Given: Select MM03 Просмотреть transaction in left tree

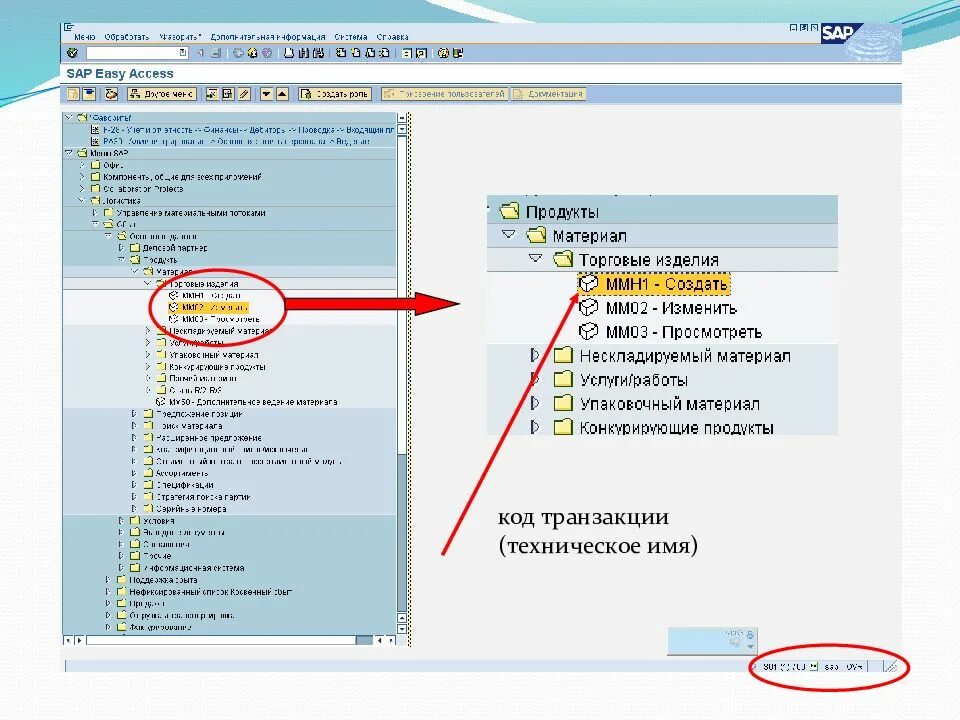Looking at the screenshot, I should [x=214, y=319].
